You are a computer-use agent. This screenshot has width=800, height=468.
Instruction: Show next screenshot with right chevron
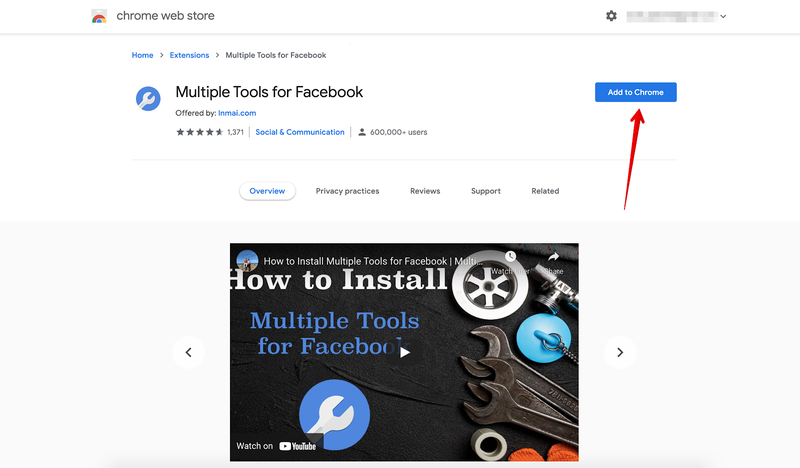click(x=620, y=352)
